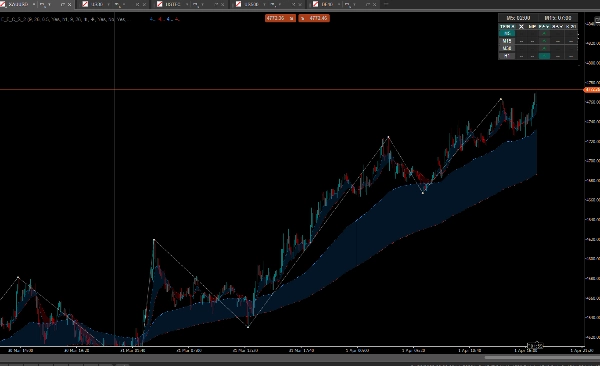
Task: Close the fifth chart tab
Action: tap(374, 4)
